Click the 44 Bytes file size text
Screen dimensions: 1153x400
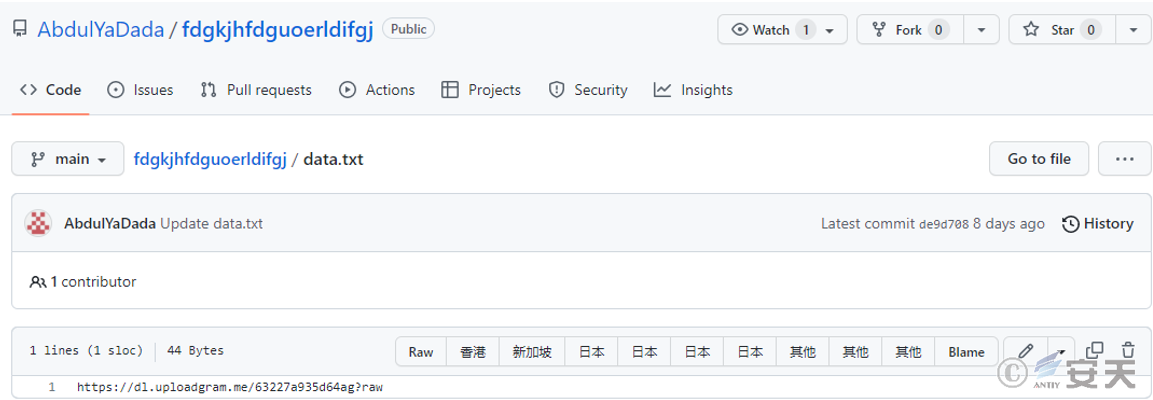(195, 351)
